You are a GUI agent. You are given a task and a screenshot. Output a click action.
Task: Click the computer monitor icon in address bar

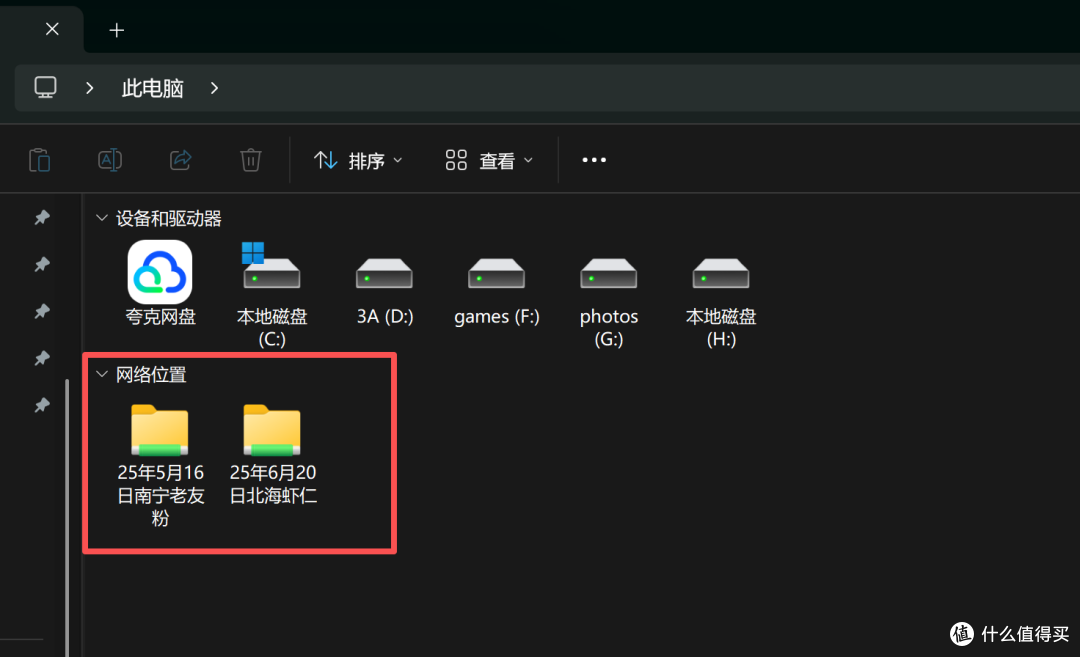(45, 87)
